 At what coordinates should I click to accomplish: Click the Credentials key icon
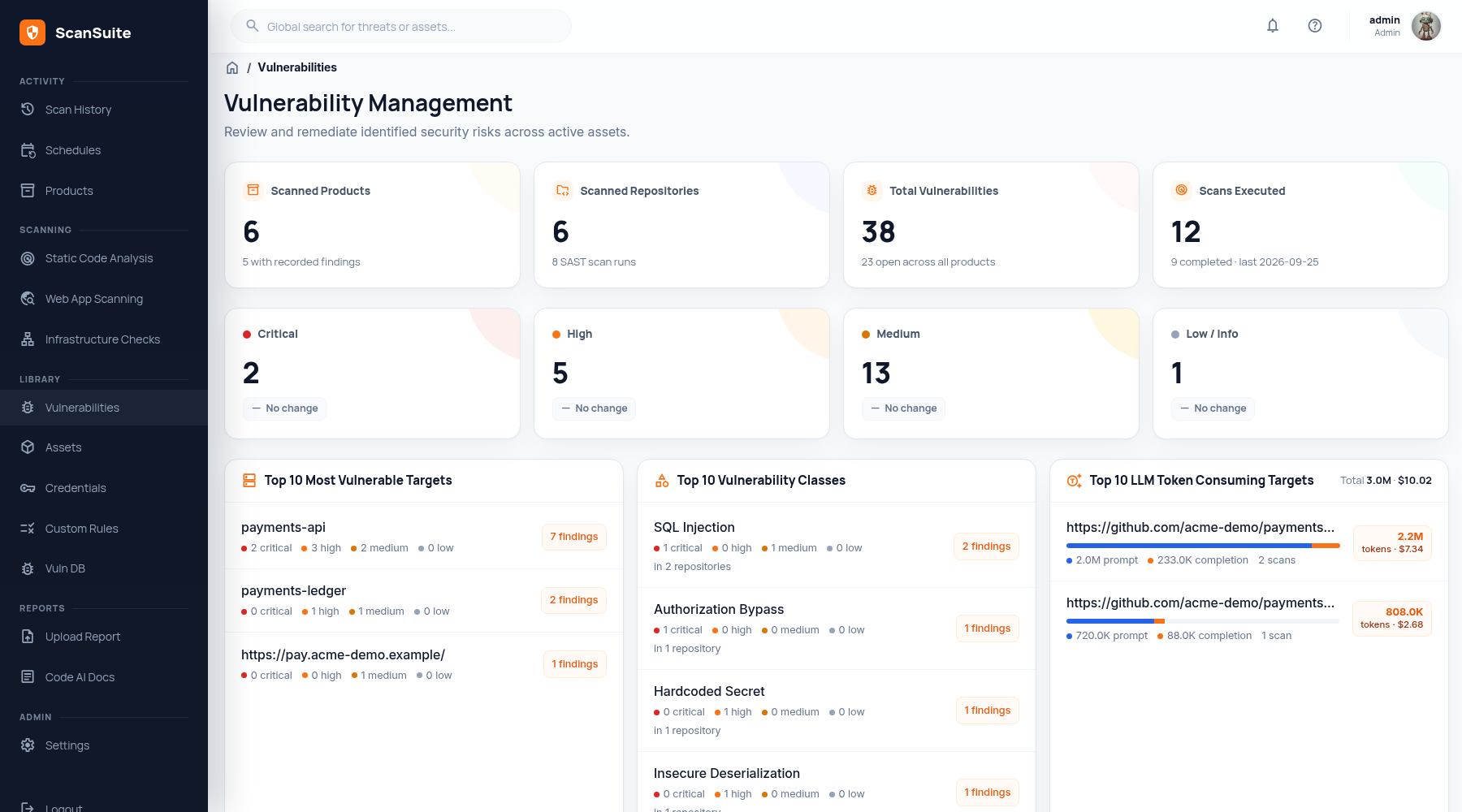[28, 488]
